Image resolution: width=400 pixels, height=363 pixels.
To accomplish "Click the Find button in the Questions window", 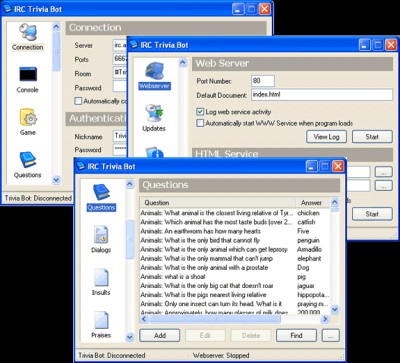I will click(x=296, y=335).
